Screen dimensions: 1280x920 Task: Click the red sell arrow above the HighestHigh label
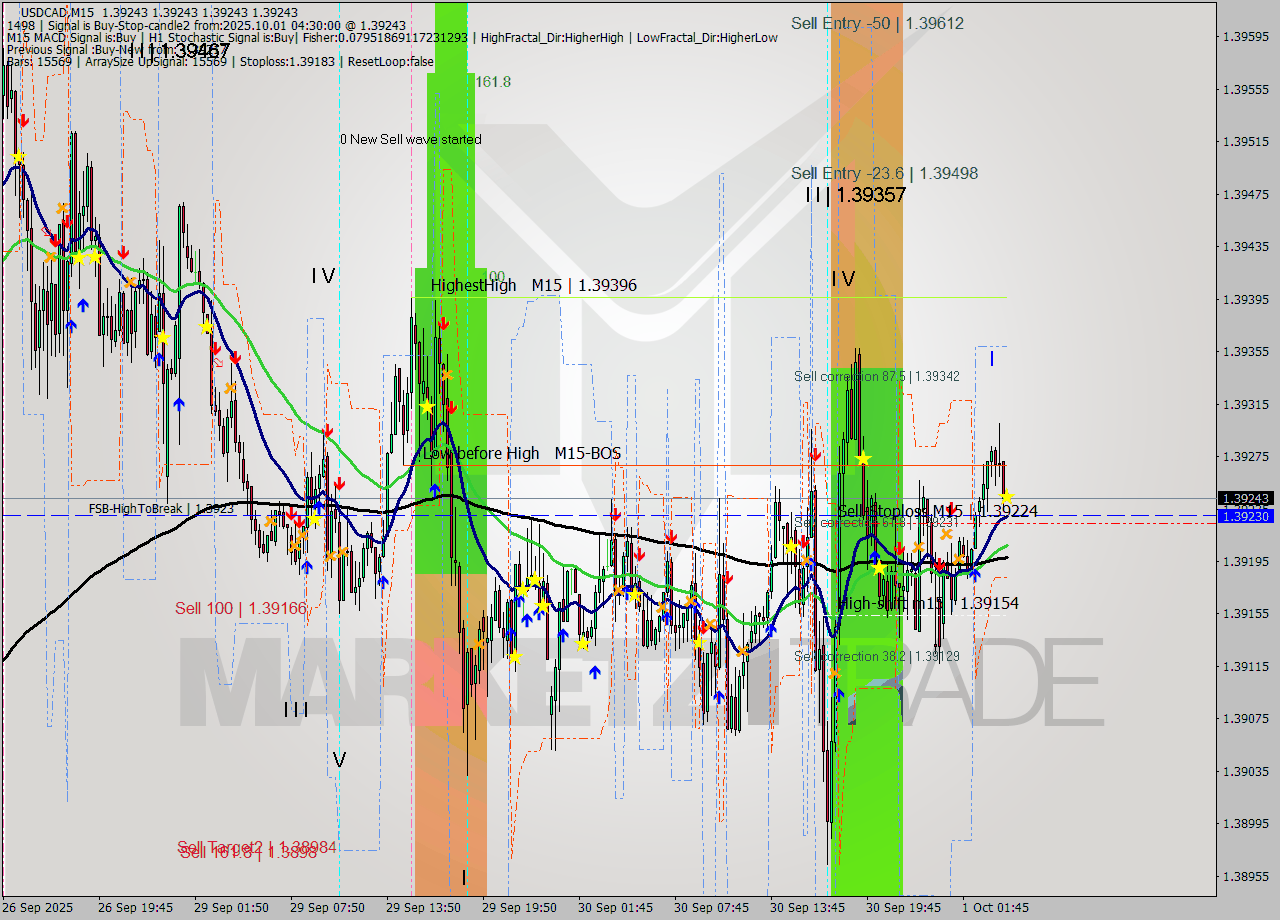(x=444, y=322)
